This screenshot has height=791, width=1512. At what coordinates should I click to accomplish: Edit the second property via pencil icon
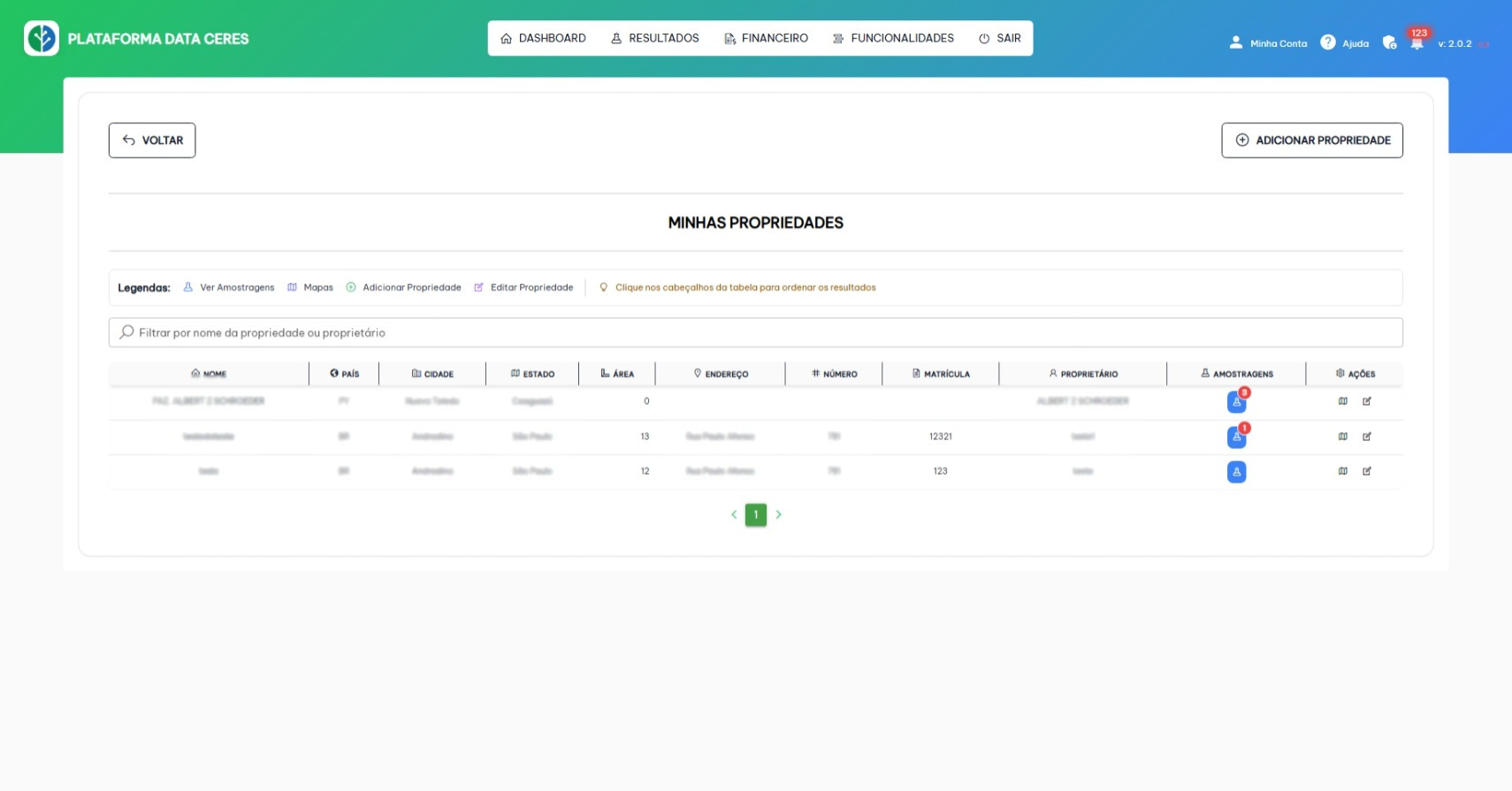coord(1366,437)
